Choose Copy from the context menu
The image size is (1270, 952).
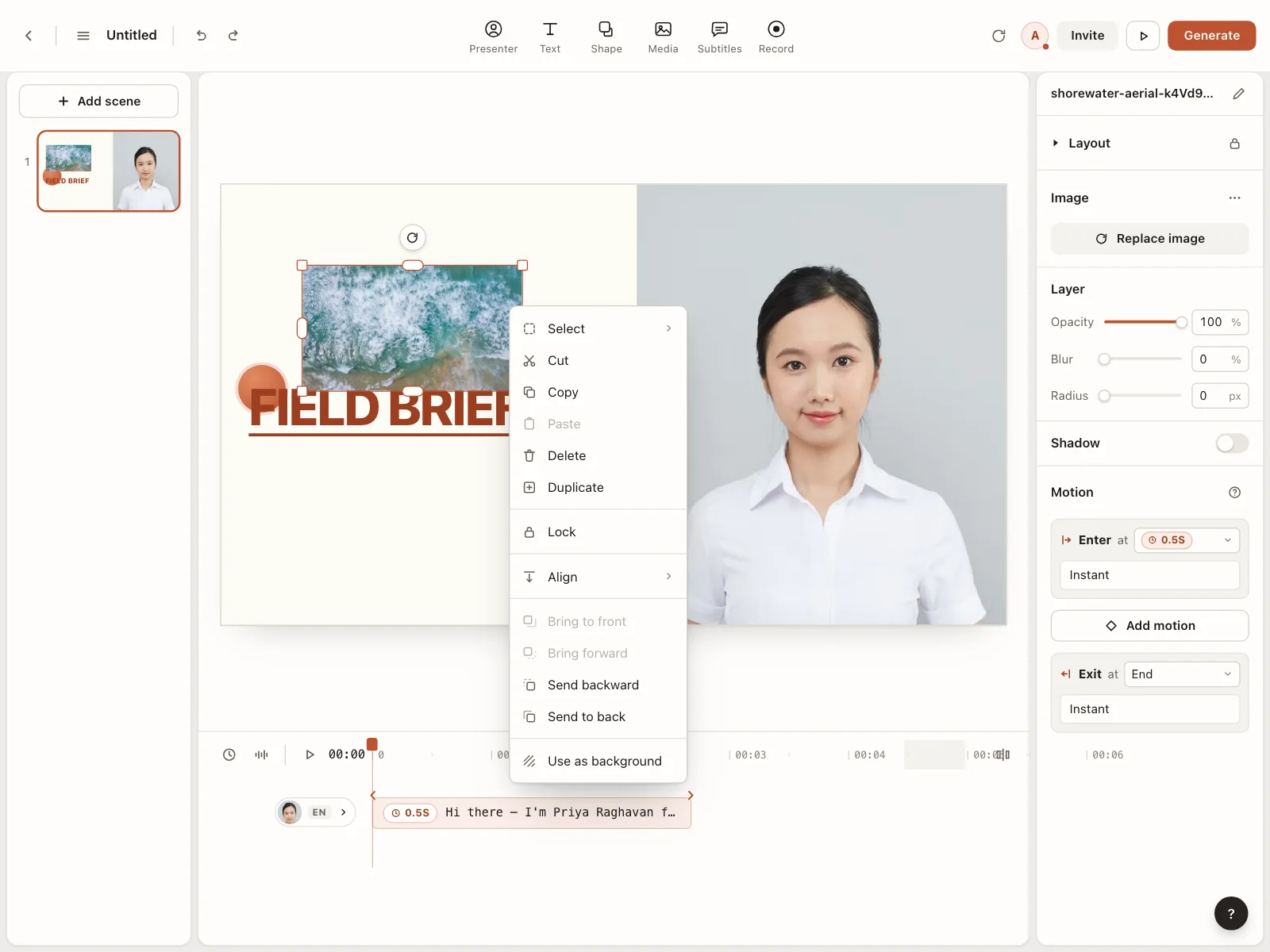(x=598, y=392)
